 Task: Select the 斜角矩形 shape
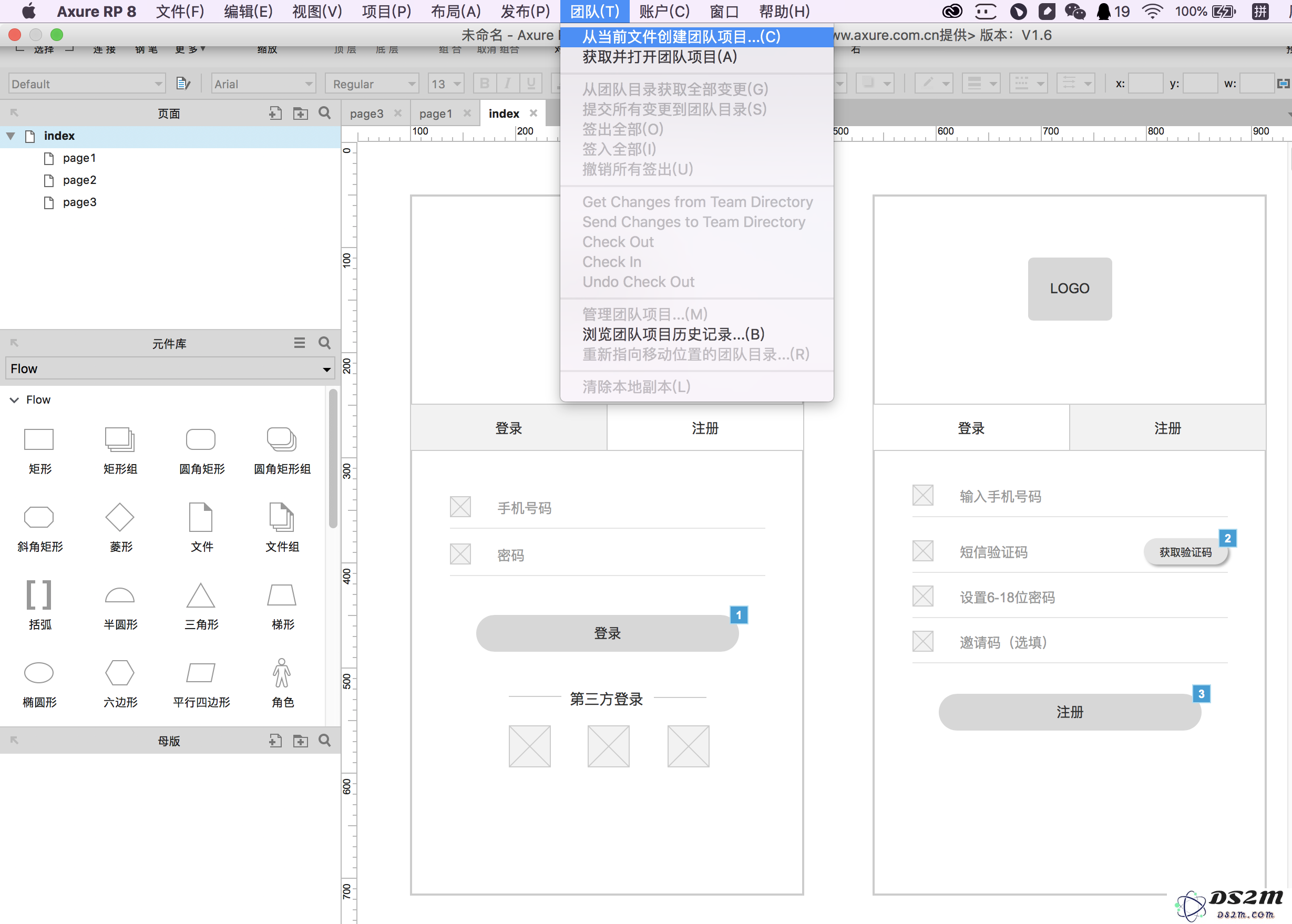(39, 517)
